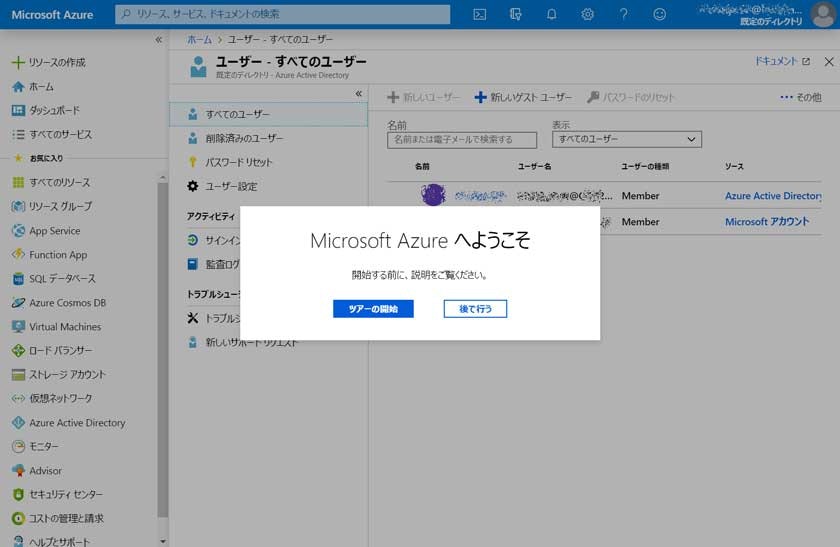The width and height of the screenshot is (840, 547).
Task: Click 新しいゲスト ユーザー toolbar button
Action: point(523,97)
